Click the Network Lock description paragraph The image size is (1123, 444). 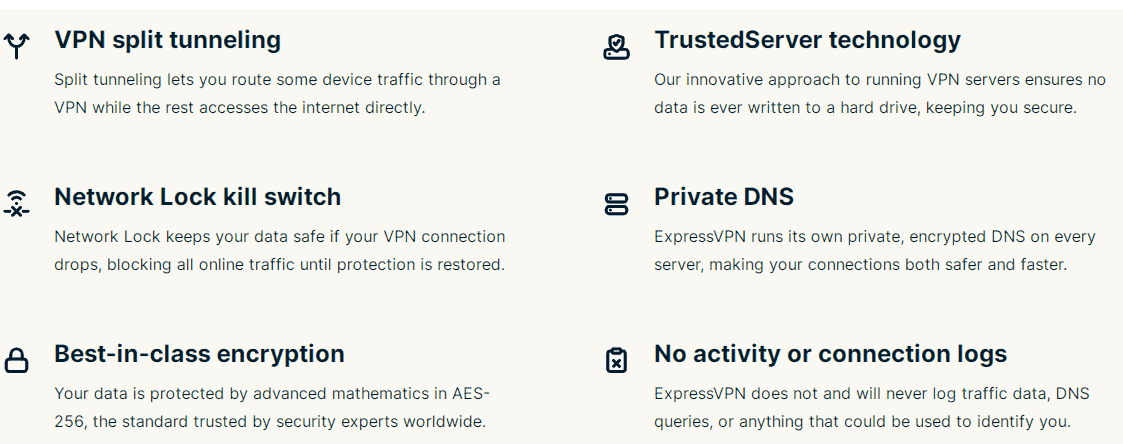(279, 251)
